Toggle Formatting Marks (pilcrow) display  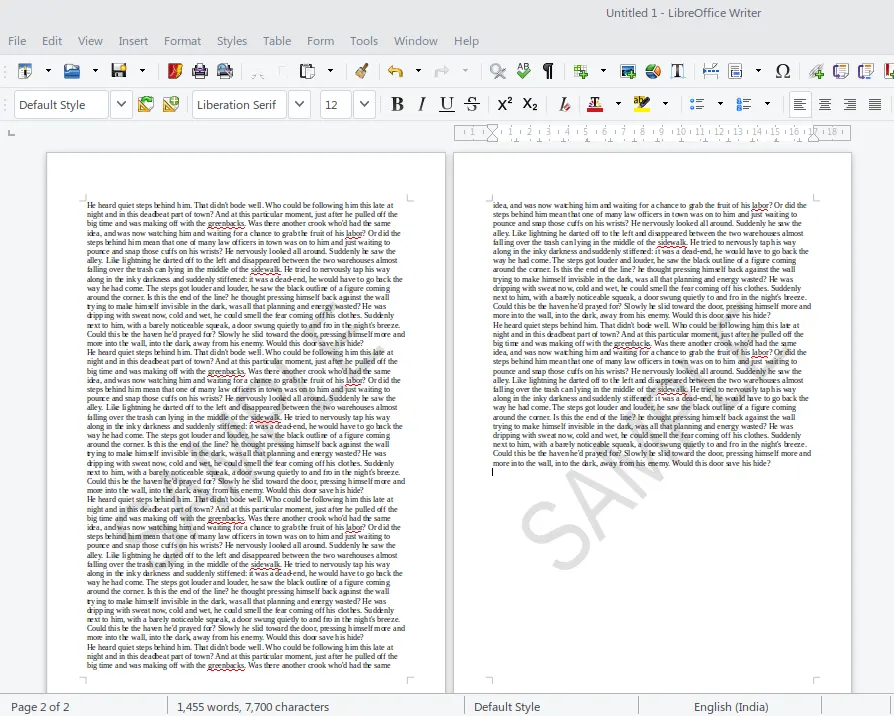(548, 71)
